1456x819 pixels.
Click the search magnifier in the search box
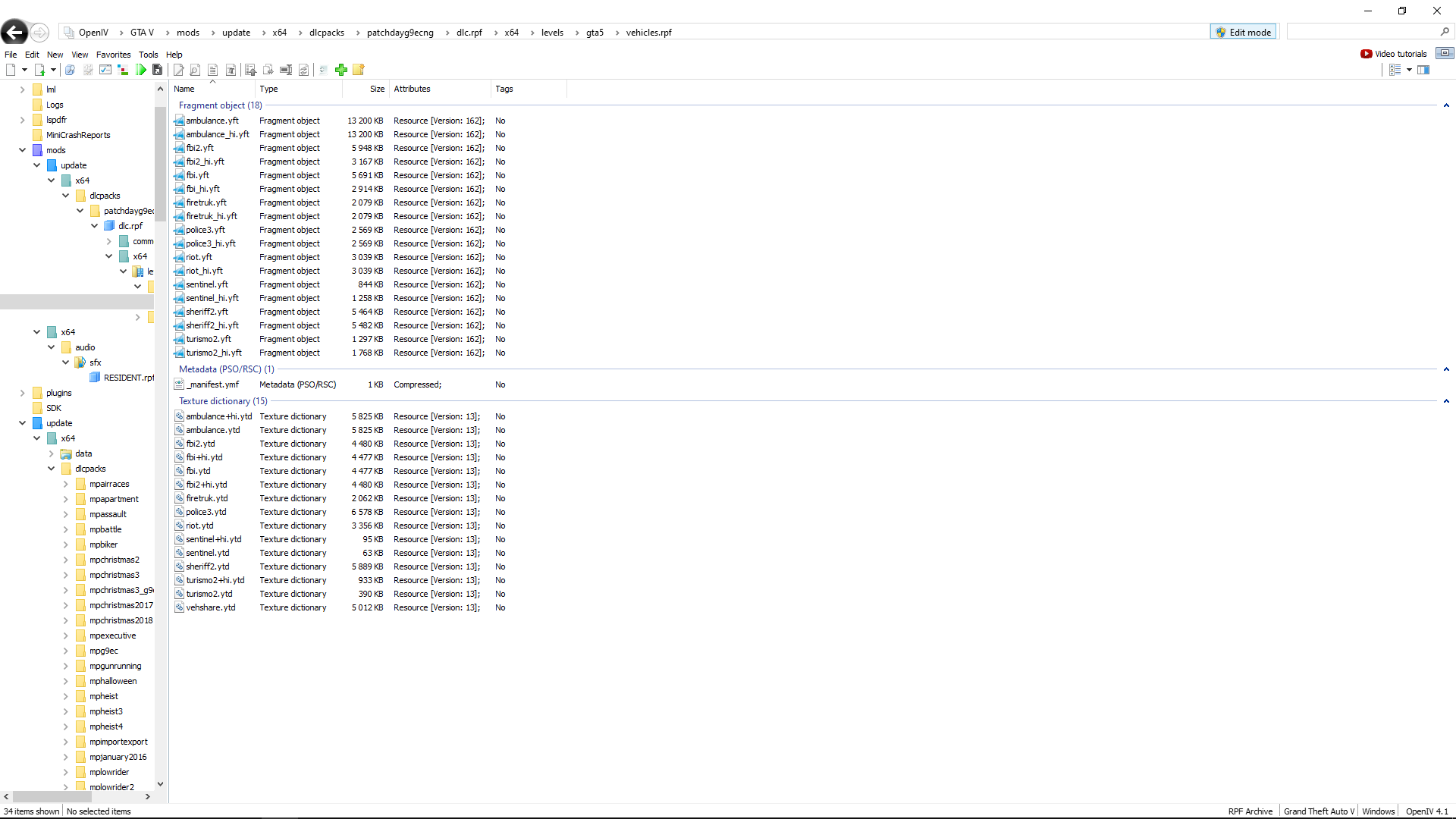[1445, 32]
